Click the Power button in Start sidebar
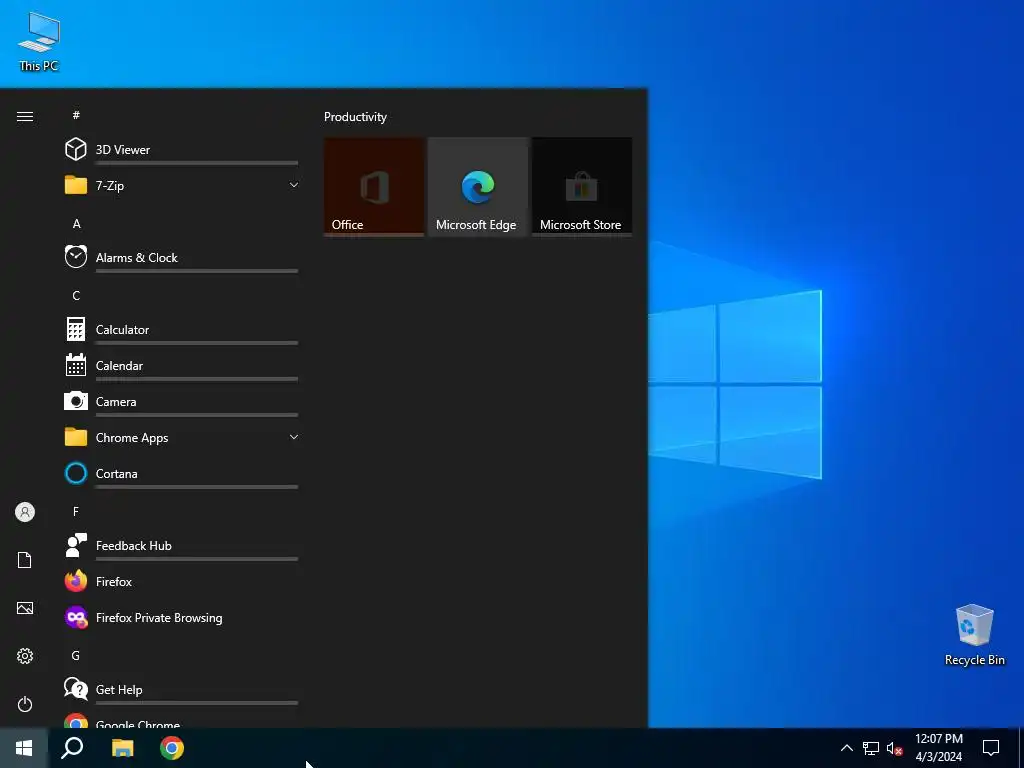The height and width of the screenshot is (768, 1024). pos(25,704)
